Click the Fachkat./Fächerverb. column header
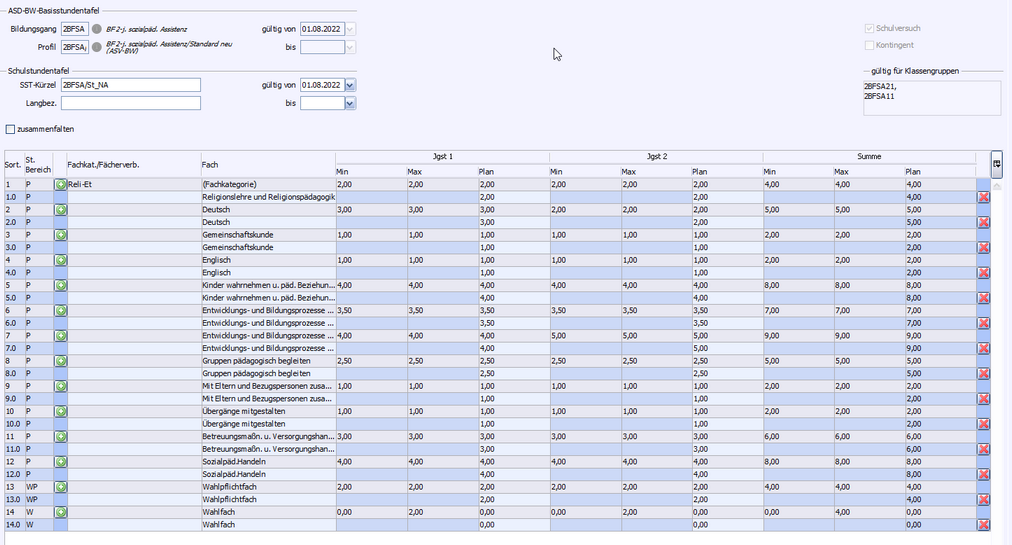1012x545 pixels. pos(132,164)
